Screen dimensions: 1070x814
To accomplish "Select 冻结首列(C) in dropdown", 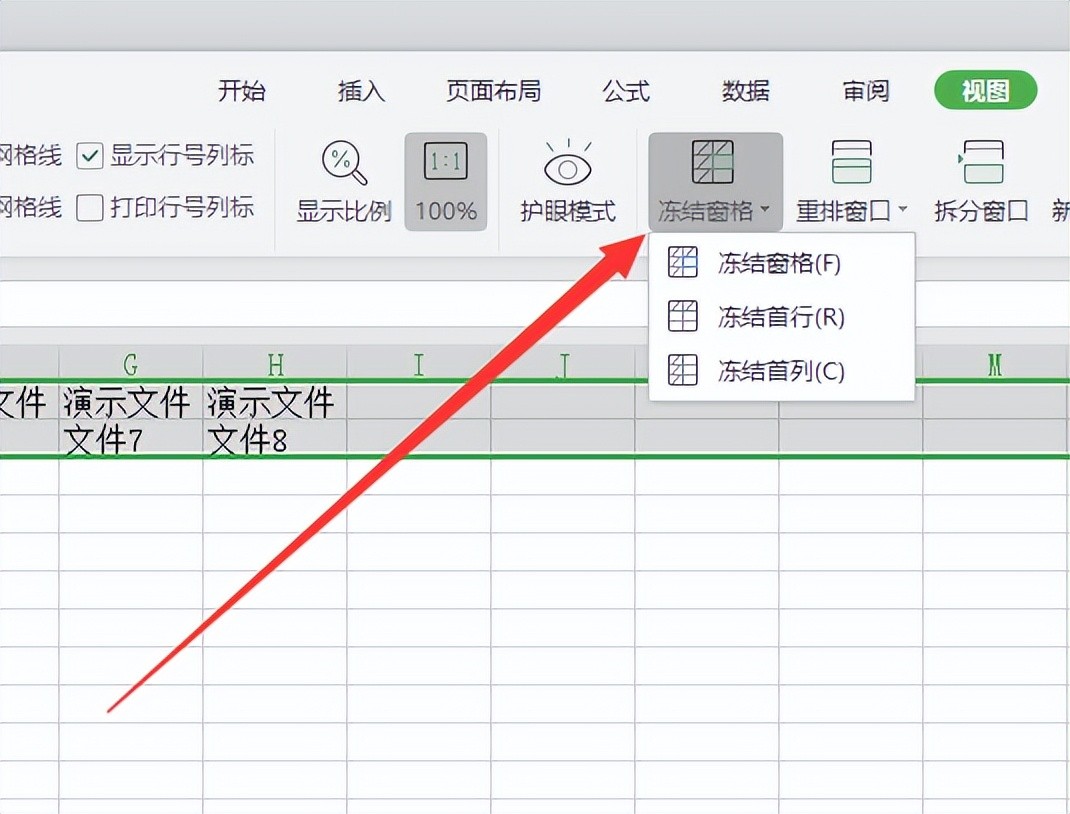I will click(781, 372).
